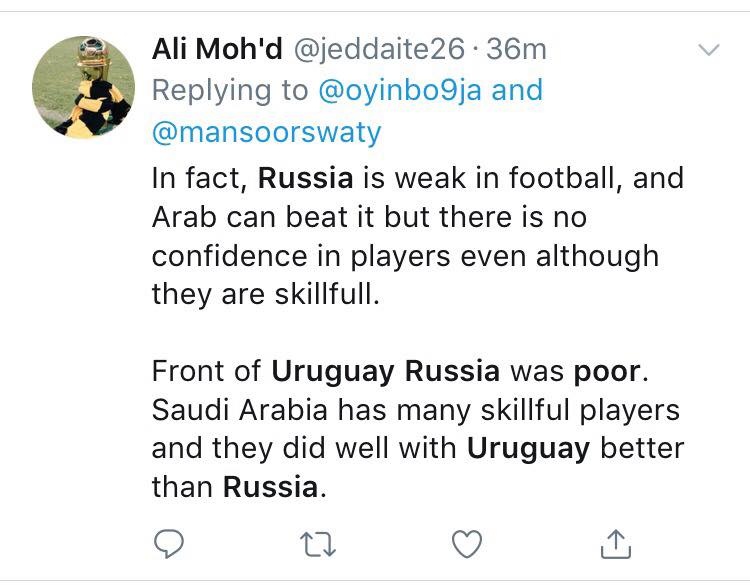Open Ali Moh'd profile picture
This screenshot has height=585, width=750.
(x=84, y=87)
